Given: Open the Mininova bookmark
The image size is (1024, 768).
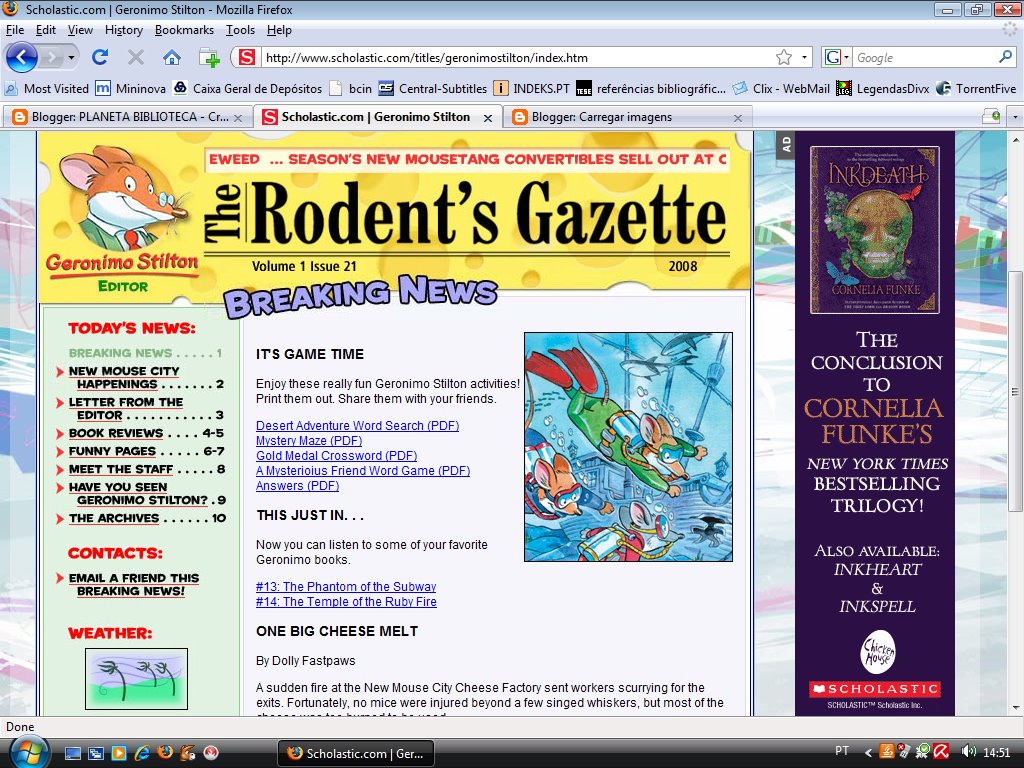Looking at the screenshot, I should [131, 88].
